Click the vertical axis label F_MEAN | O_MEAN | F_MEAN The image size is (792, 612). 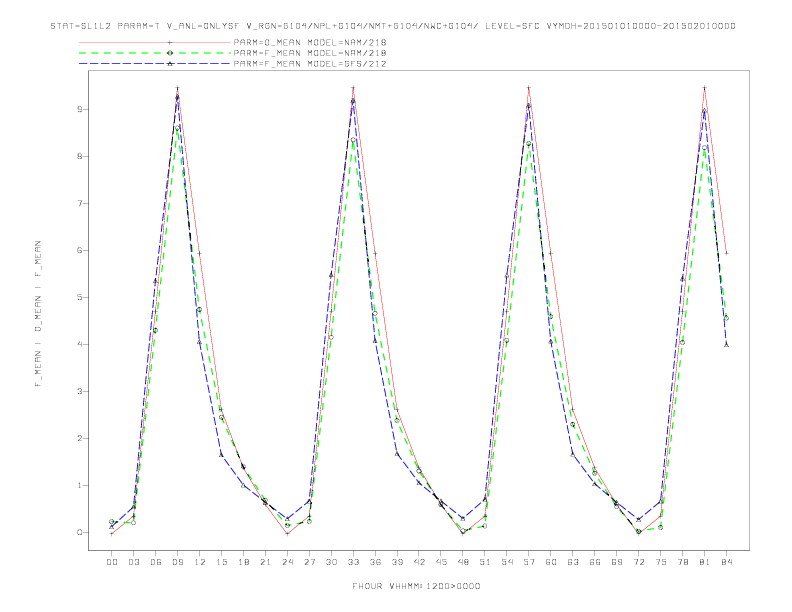[38, 314]
